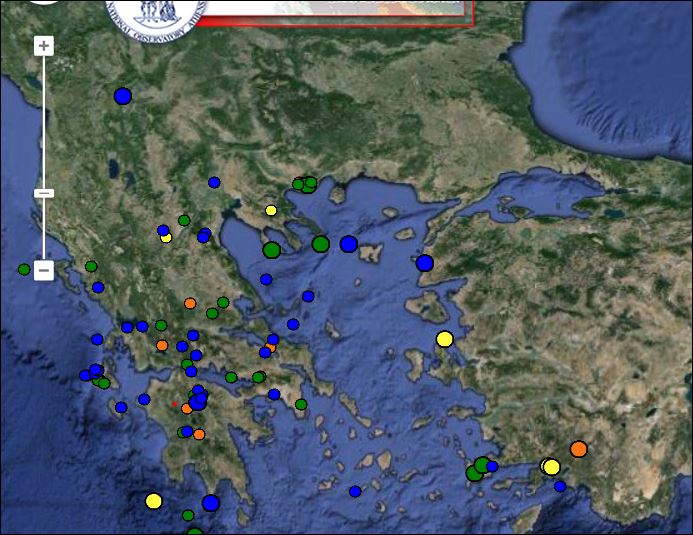Select the green marker east of Attica
Viewport: 693px width, 535px height.
[301, 404]
